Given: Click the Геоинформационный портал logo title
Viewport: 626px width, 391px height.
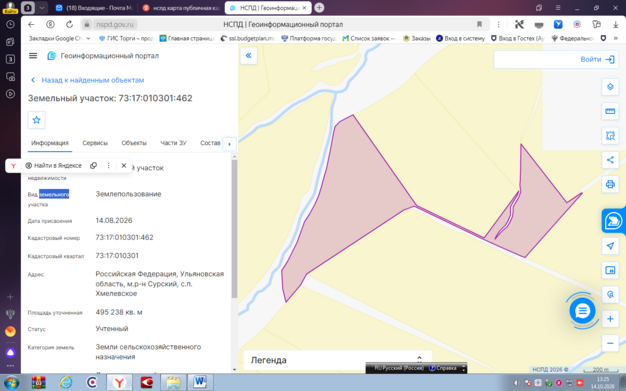Looking at the screenshot, I should 103,56.
